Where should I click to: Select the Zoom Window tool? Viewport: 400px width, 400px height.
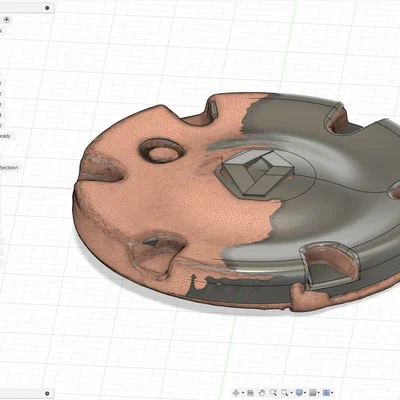coord(285,393)
